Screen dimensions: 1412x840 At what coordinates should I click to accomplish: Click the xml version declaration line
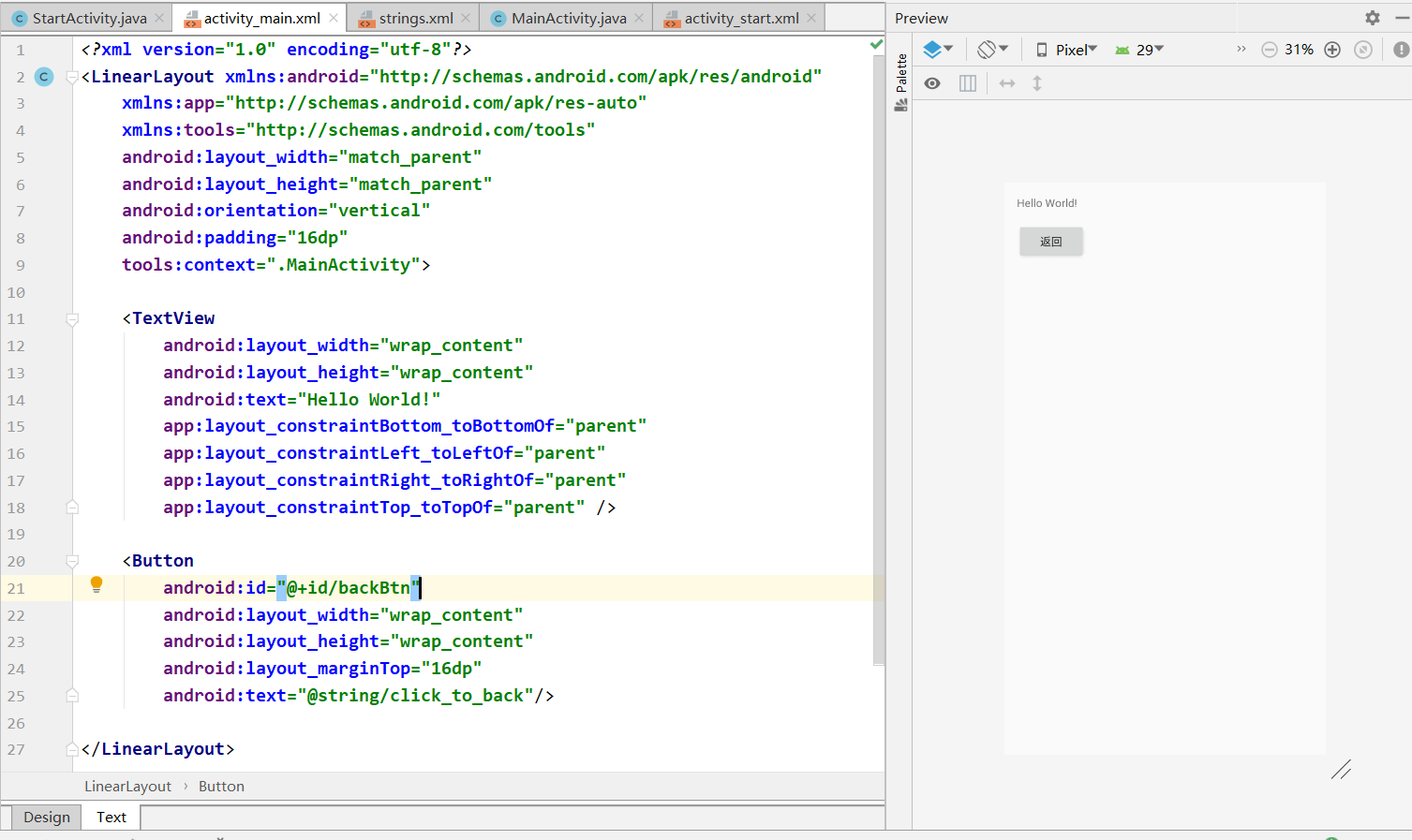276,50
